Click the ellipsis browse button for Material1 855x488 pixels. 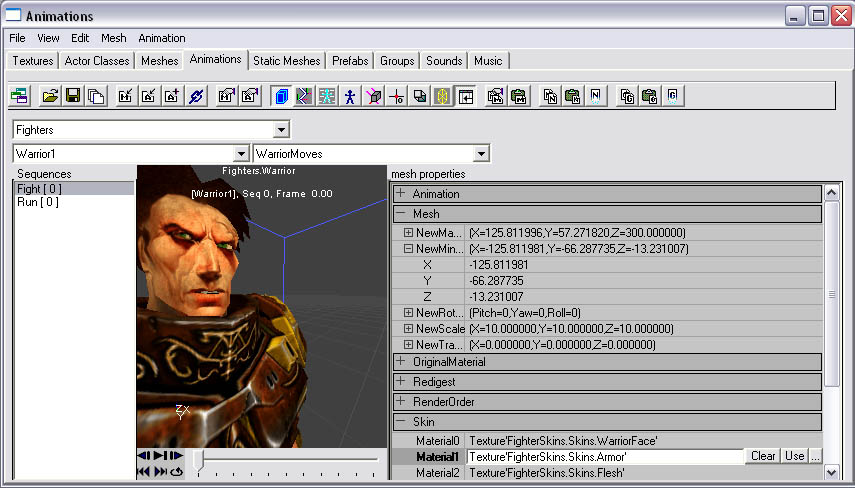(815, 456)
